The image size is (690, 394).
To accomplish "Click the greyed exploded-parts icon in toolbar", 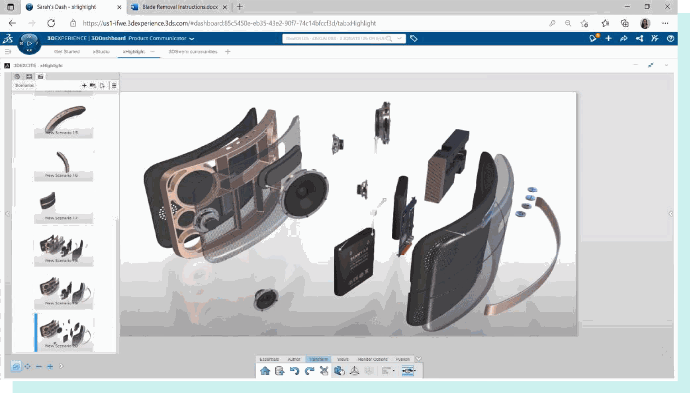I will 369,371.
